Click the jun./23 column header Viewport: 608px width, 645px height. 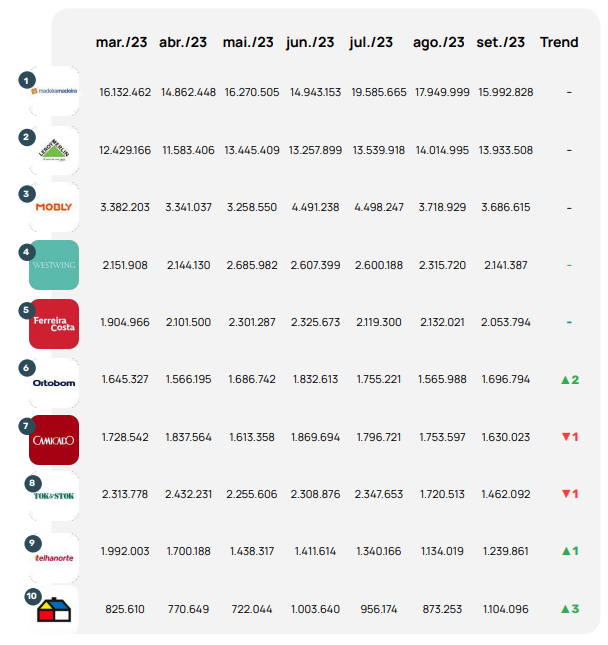point(311,42)
